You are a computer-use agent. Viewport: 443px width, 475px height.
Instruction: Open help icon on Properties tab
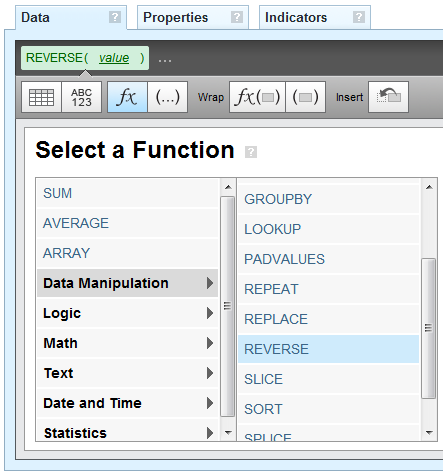pyautogui.click(x=237, y=17)
